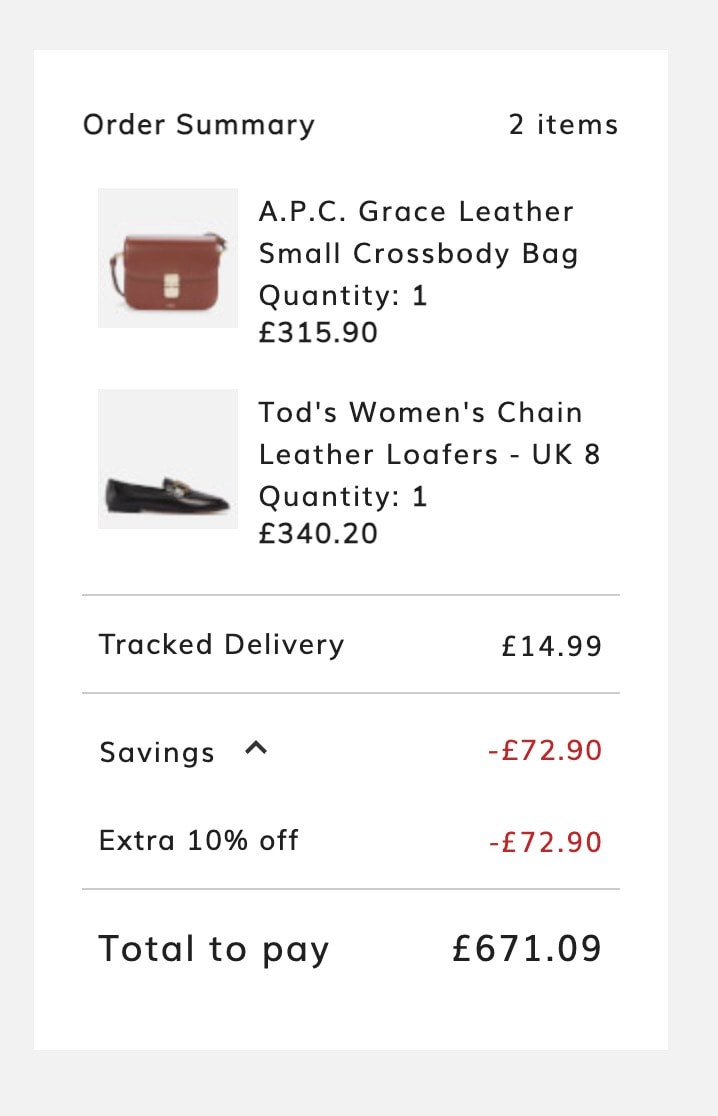Click the loafers' Quantity: 1 text
718x1116 pixels.
(x=343, y=497)
